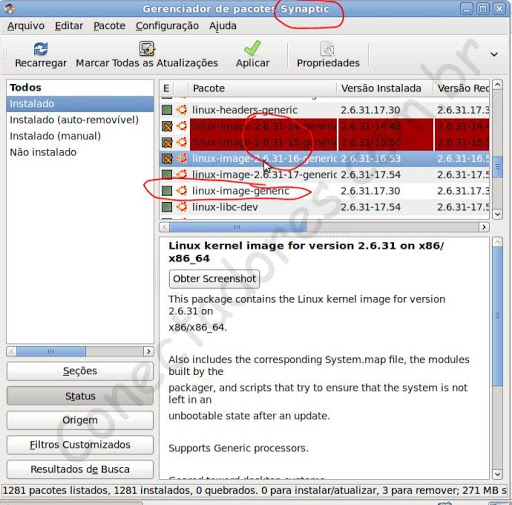Open Propriedades toolbar icon
512x505 pixels.
[327, 49]
